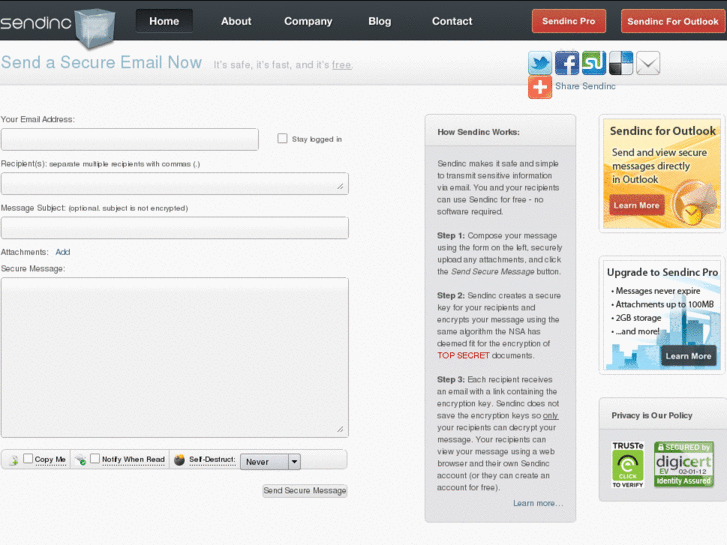
Task: Click the Notify When Read icon
Action: (81, 460)
